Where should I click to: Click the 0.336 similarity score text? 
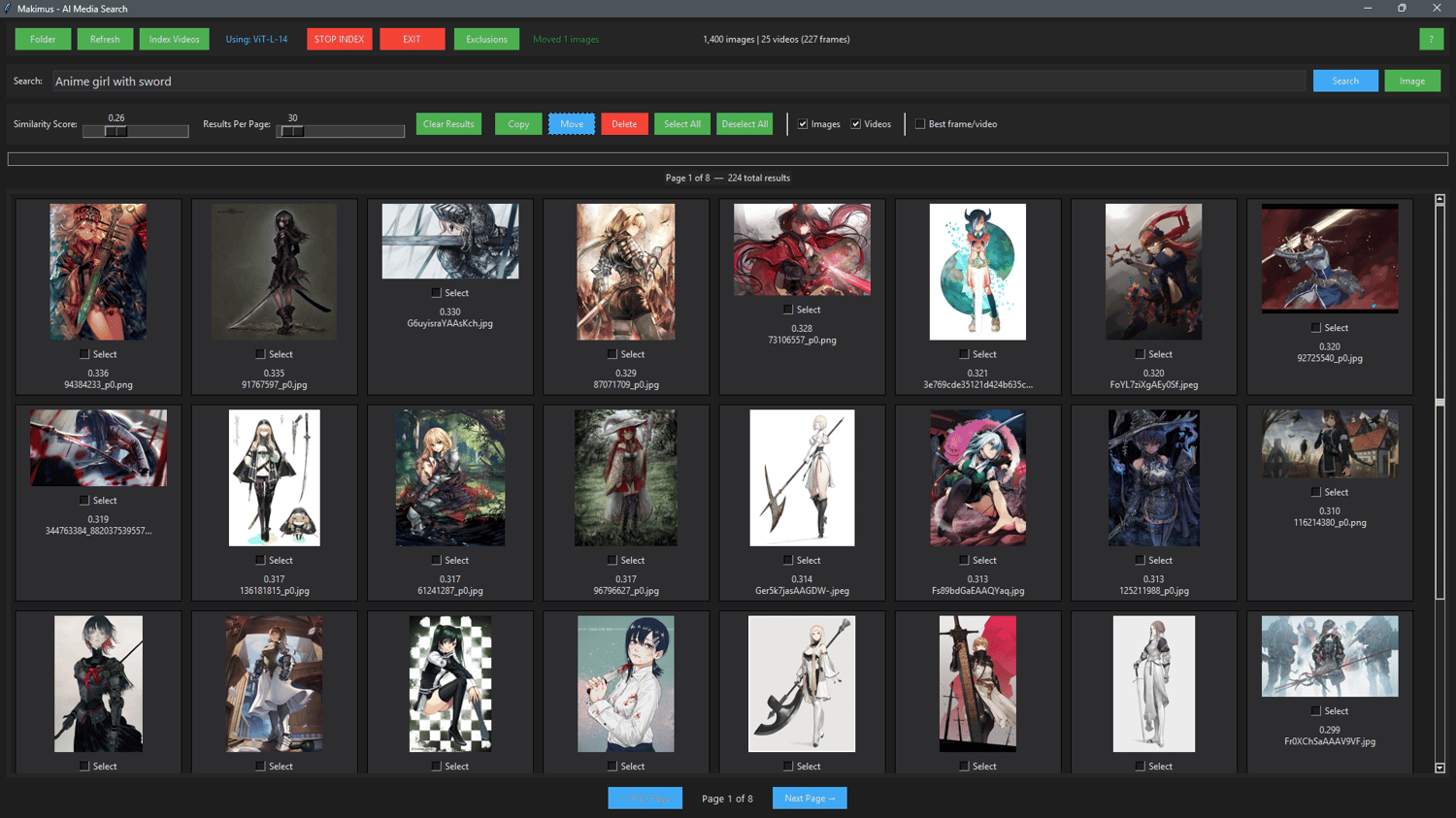click(x=98, y=374)
